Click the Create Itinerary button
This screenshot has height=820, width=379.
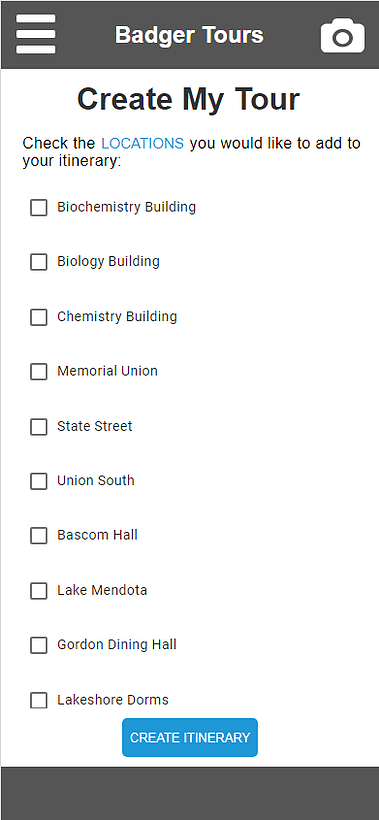click(190, 737)
